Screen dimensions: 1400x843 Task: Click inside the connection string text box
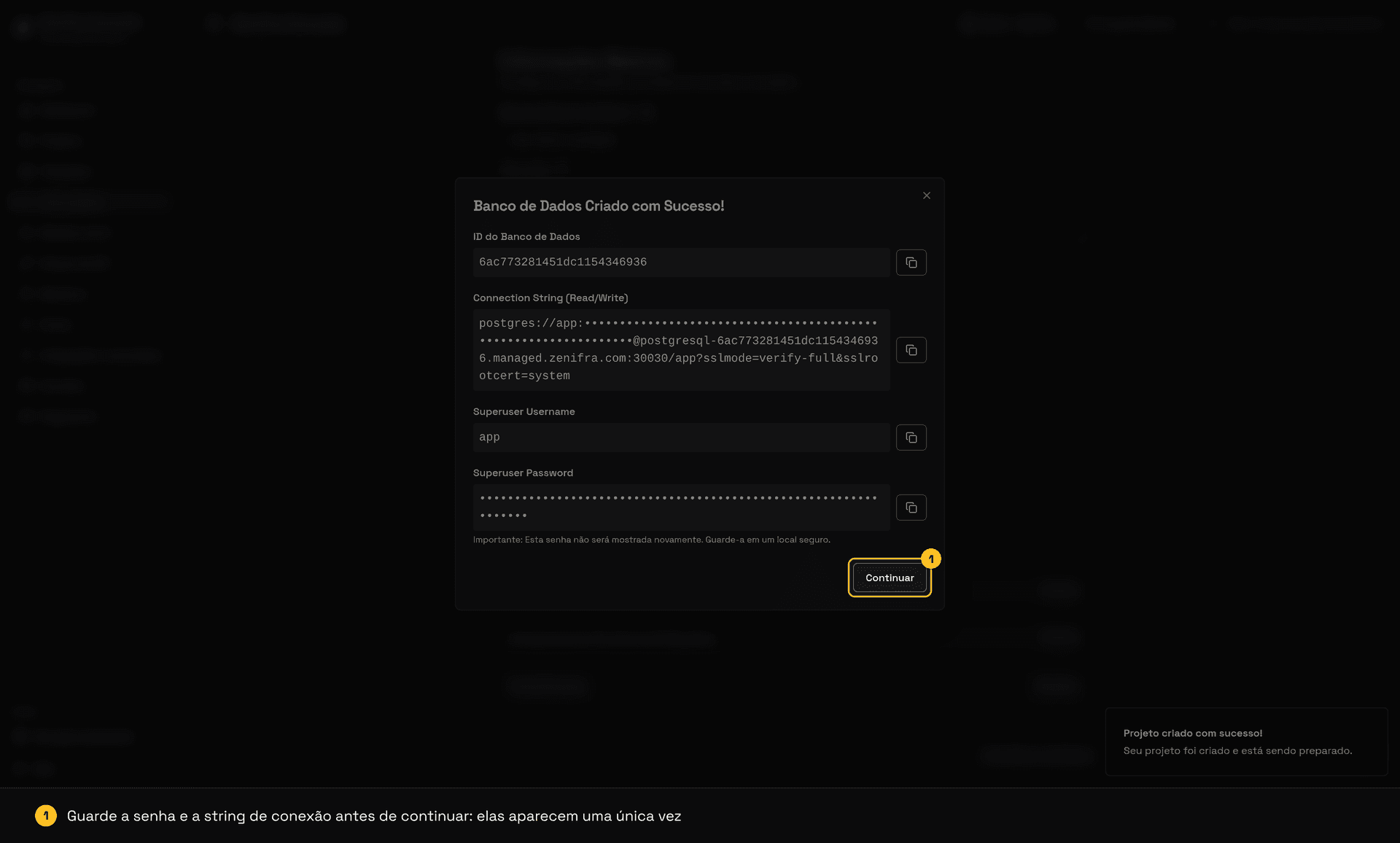(681, 350)
